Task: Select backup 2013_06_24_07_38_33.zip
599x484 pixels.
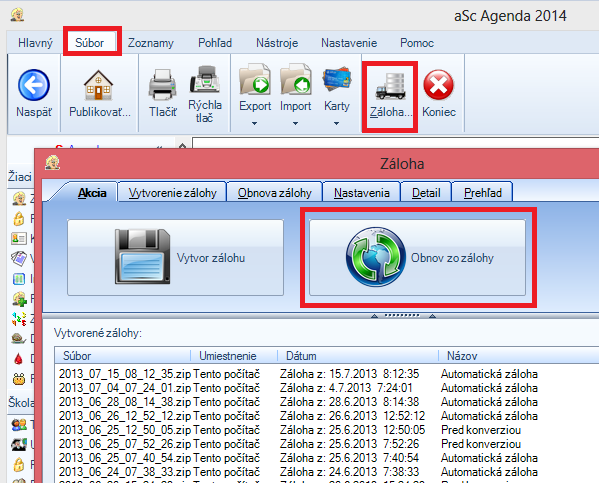Action: click(x=125, y=472)
